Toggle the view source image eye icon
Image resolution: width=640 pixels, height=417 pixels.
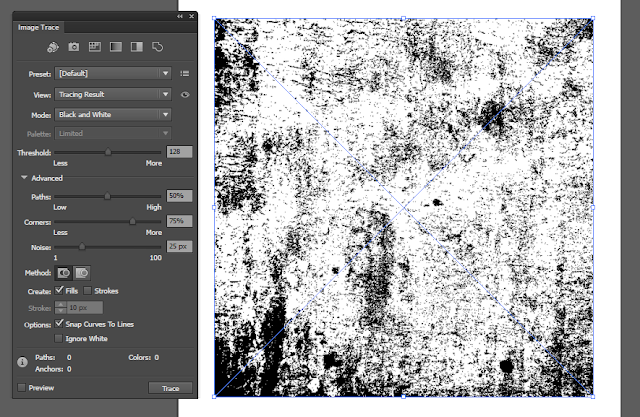pyautogui.click(x=185, y=95)
